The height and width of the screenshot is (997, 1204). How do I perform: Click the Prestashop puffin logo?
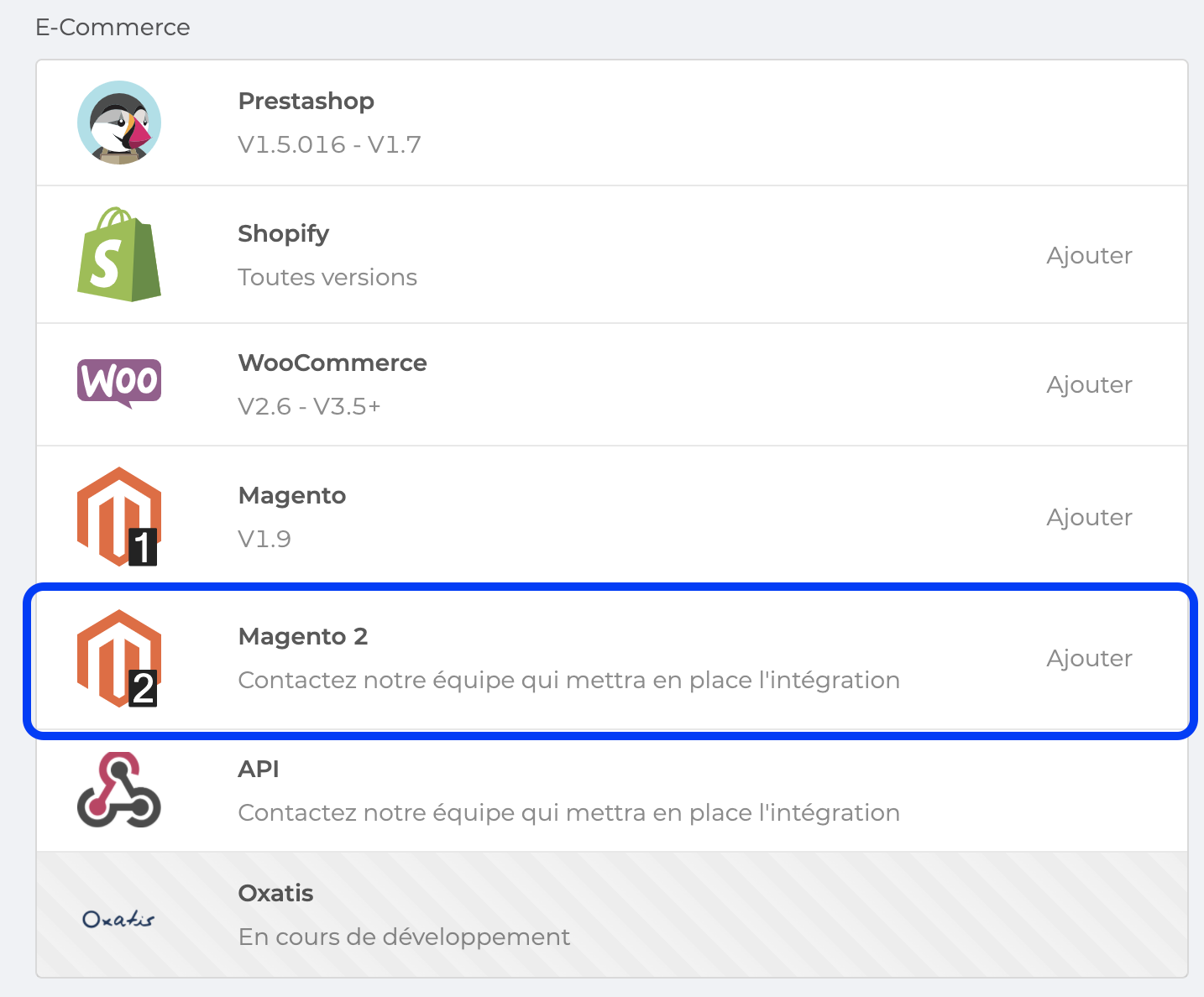pyautogui.click(x=119, y=122)
